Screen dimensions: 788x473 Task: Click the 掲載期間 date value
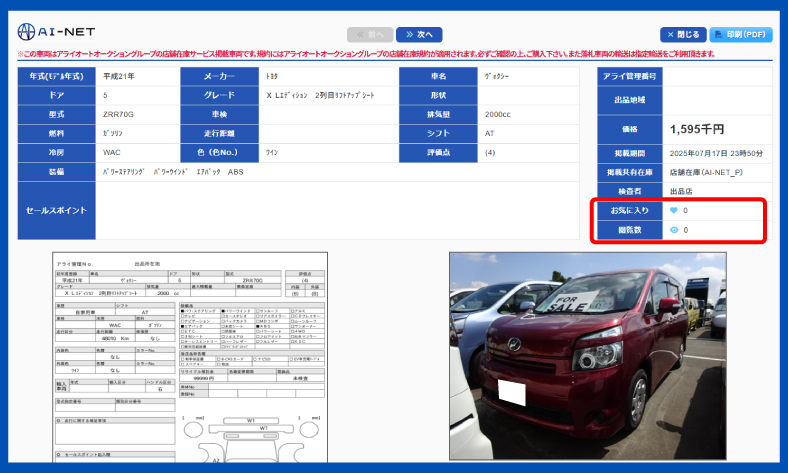[x=716, y=153]
